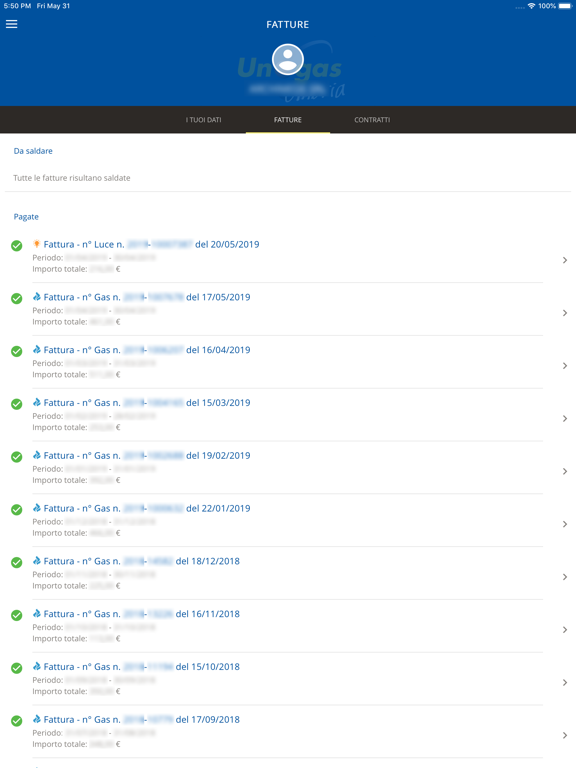
Task: Open Gas invoice dated 16/11/2018
Action: [x=288, y=626]
